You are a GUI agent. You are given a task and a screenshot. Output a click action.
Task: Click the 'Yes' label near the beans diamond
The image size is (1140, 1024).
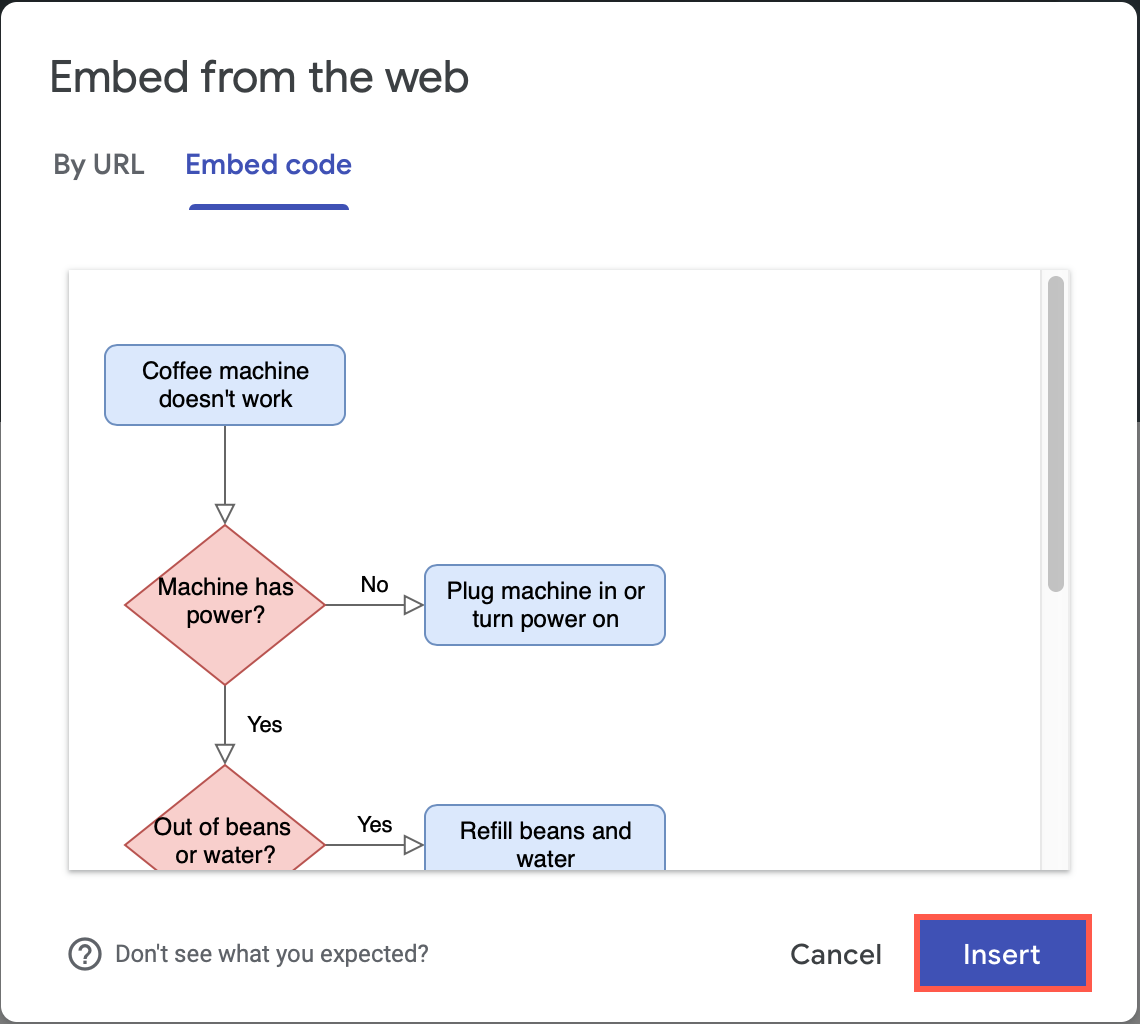pos(374,825)
